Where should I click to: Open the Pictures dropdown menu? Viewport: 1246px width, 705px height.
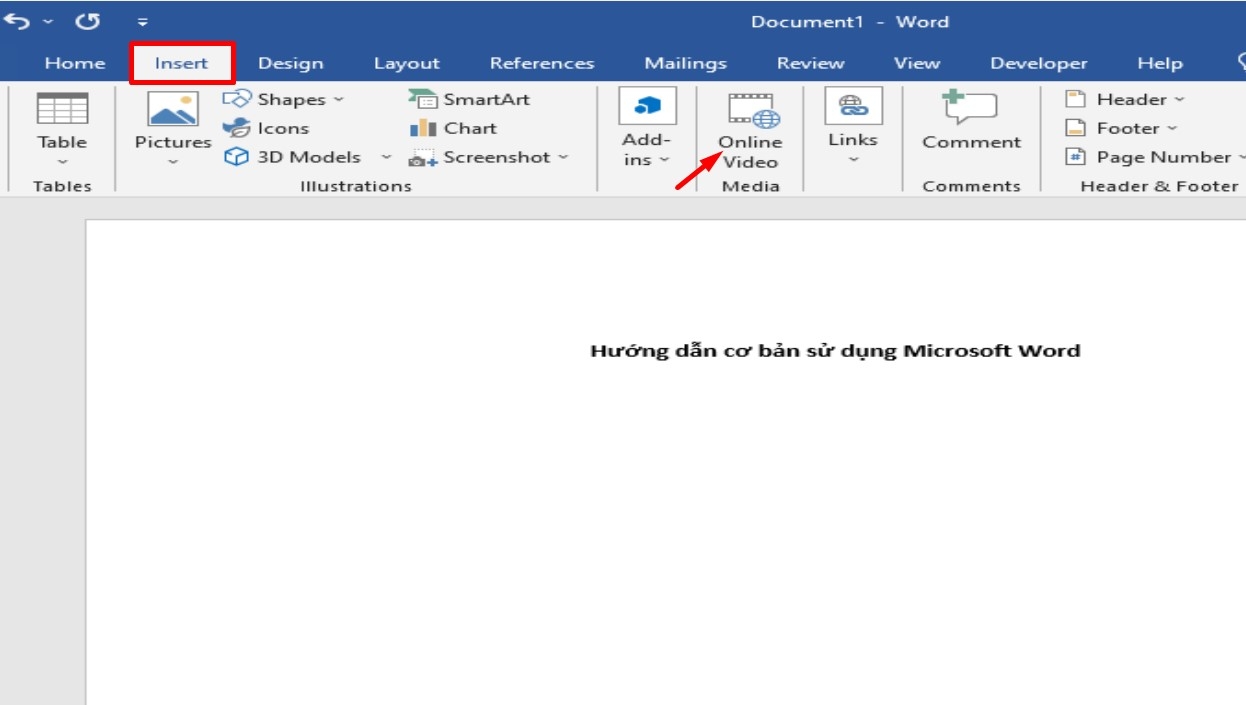(173, 161)
